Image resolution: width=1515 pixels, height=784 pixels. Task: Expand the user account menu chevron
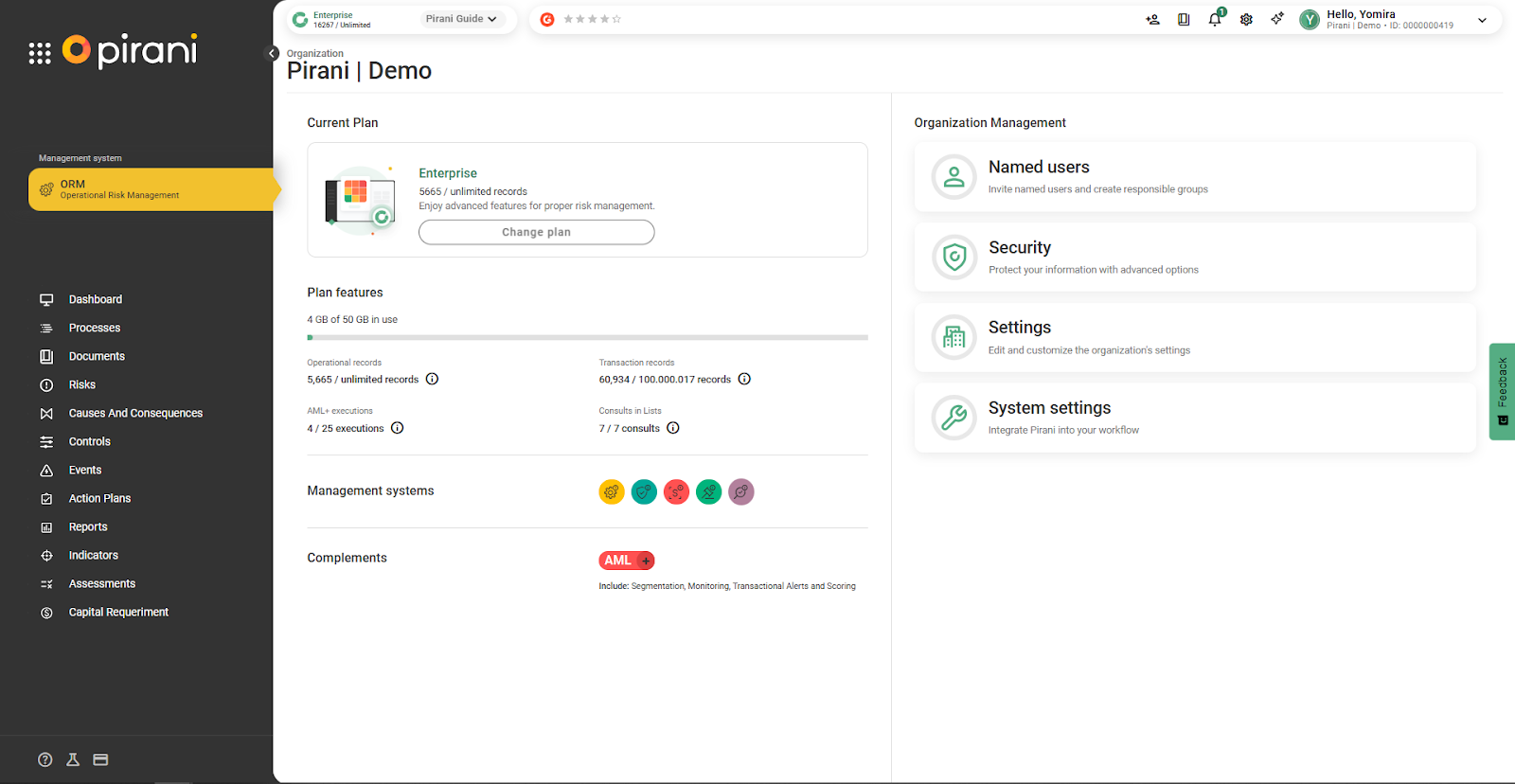pyautogui.click(x=1482, y=20)
